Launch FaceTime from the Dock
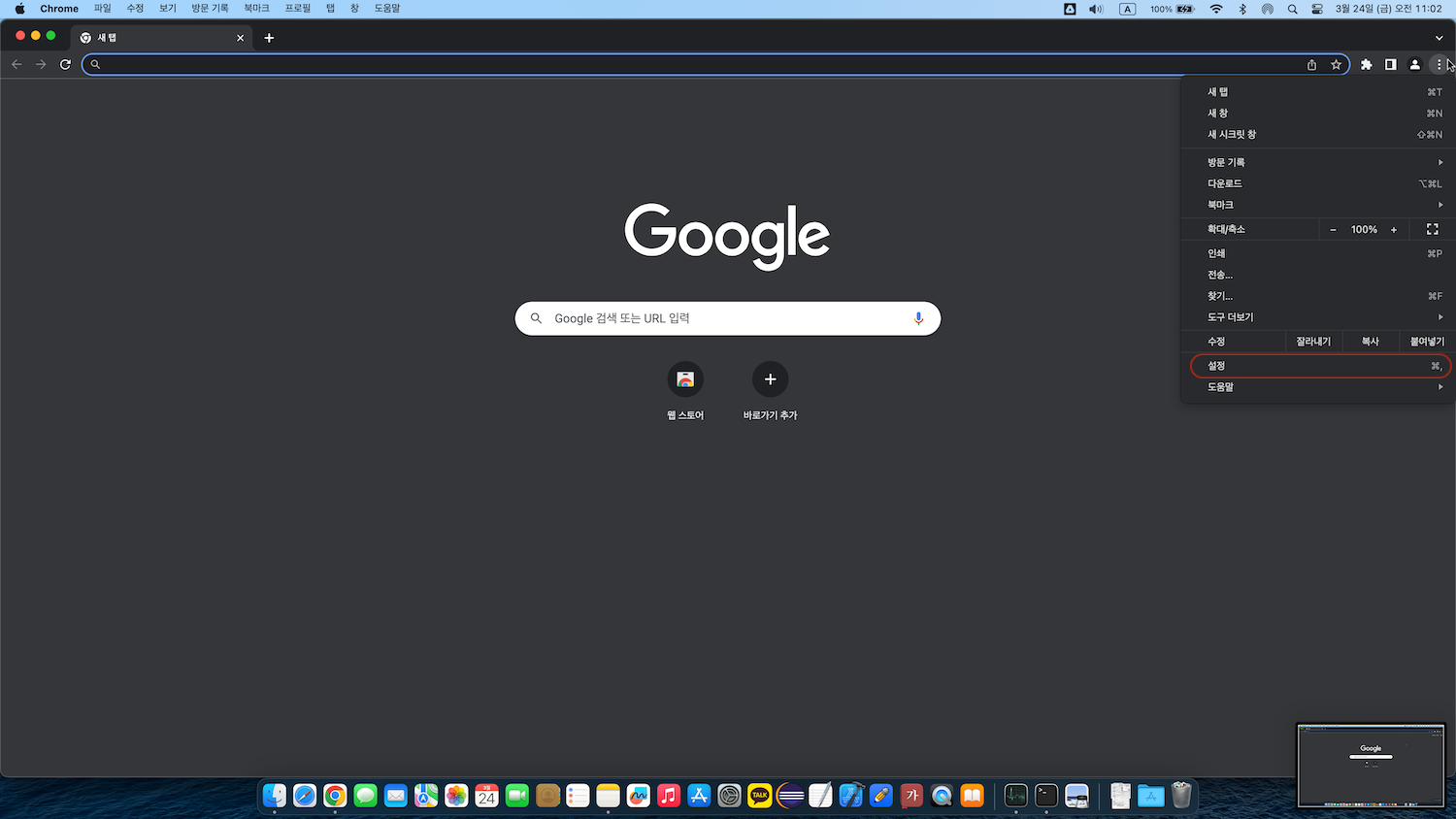Viewport: 1456px width, 819px height. (517, 796)
